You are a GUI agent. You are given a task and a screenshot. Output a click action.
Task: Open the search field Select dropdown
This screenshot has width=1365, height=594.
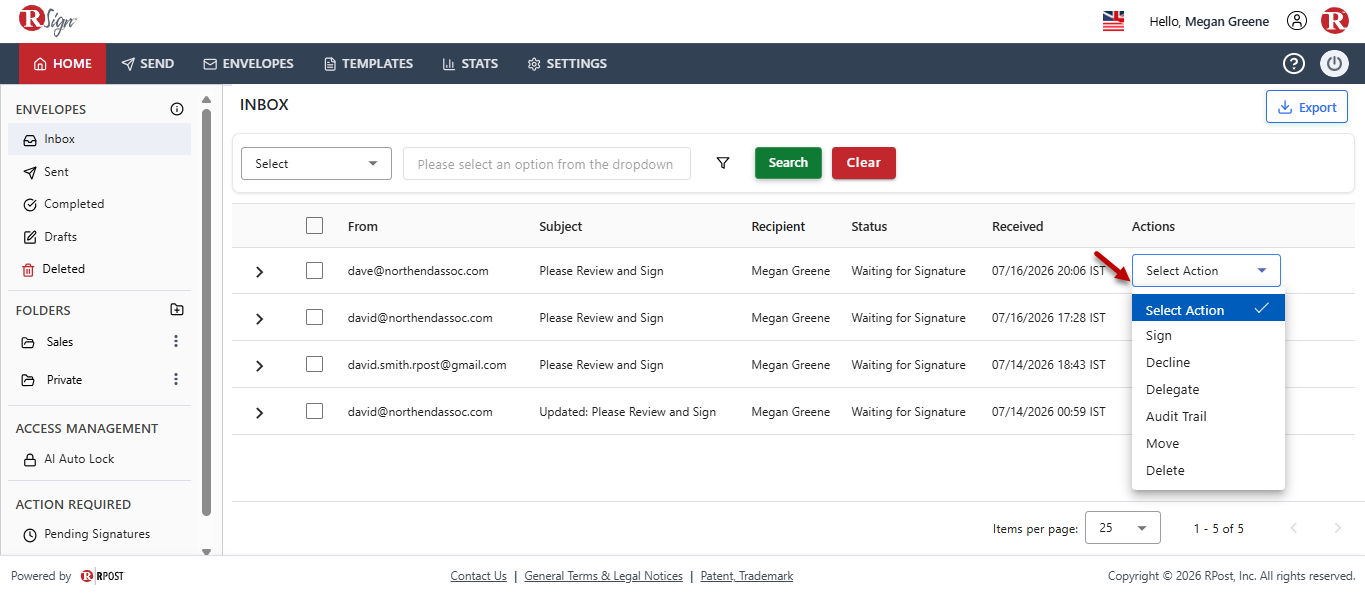click(x=316, y=164)
